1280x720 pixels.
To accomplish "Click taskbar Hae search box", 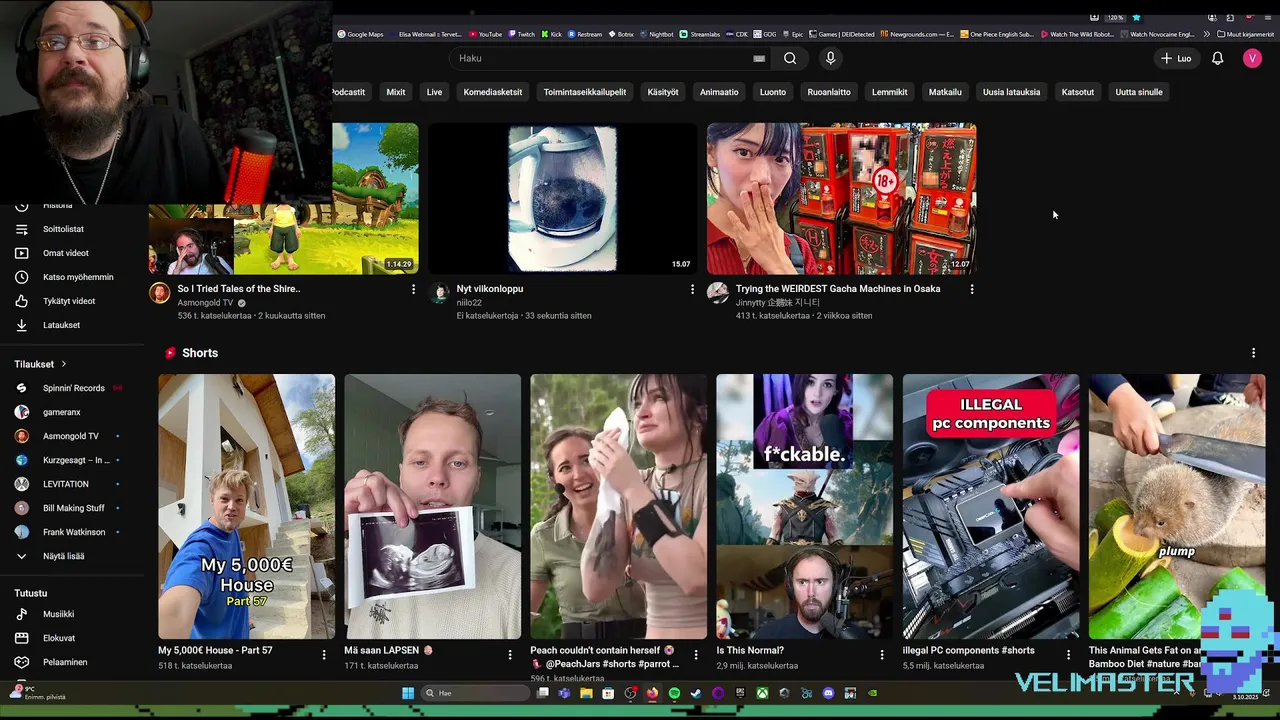I will [x=474, y=693].
